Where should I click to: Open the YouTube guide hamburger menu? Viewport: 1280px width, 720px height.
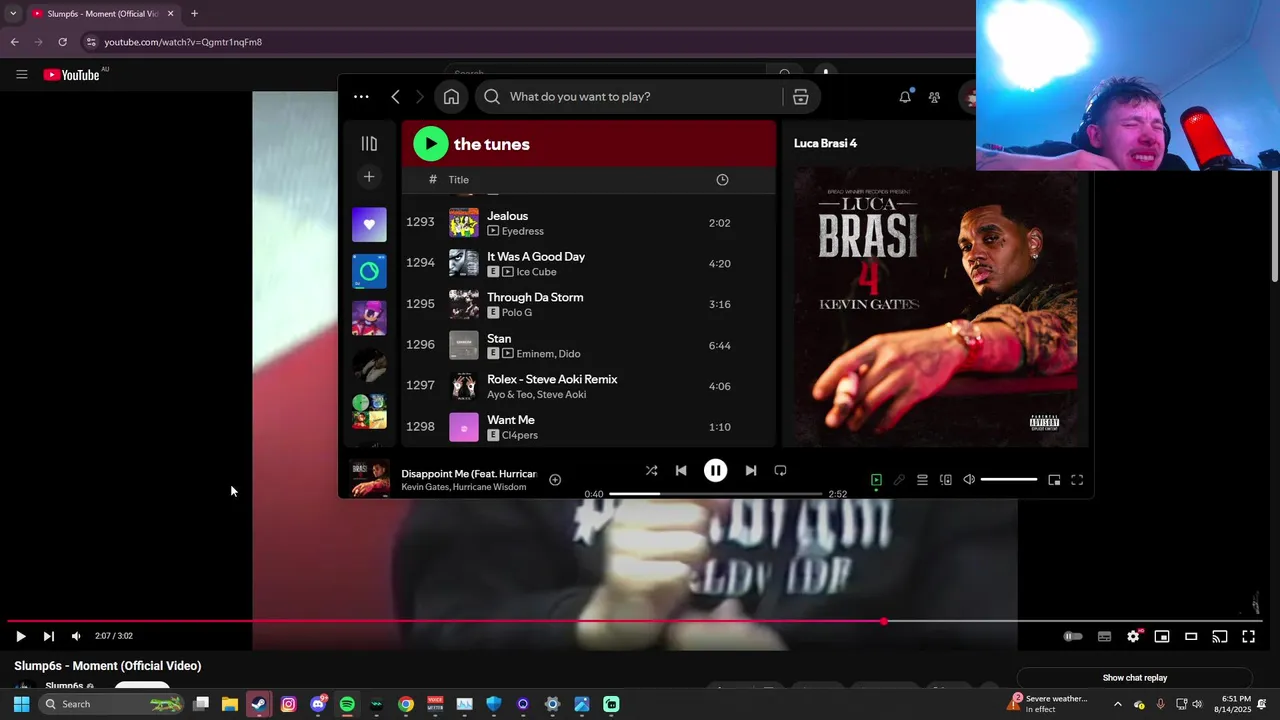[x=21, y=74]
